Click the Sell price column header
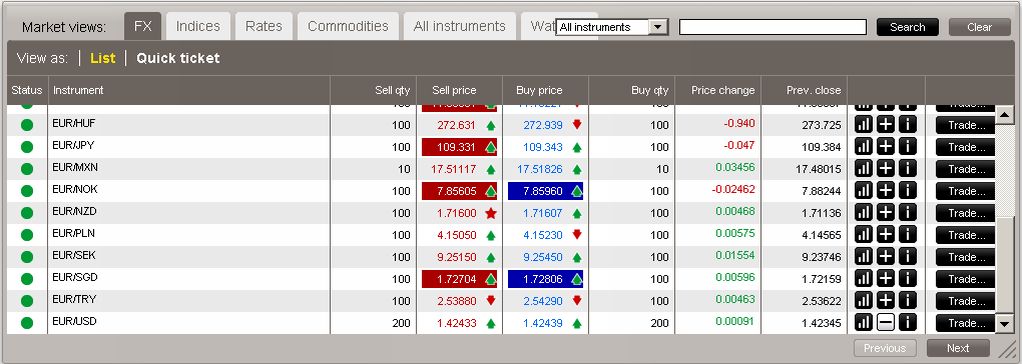 pos(454,90)
